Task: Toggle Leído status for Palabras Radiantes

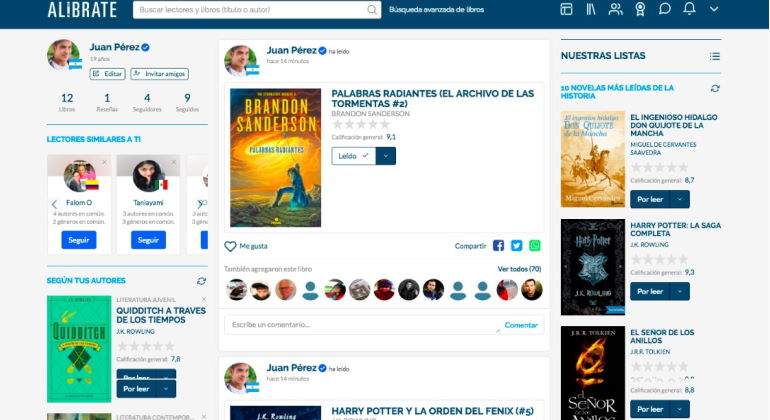Action: 354,156
